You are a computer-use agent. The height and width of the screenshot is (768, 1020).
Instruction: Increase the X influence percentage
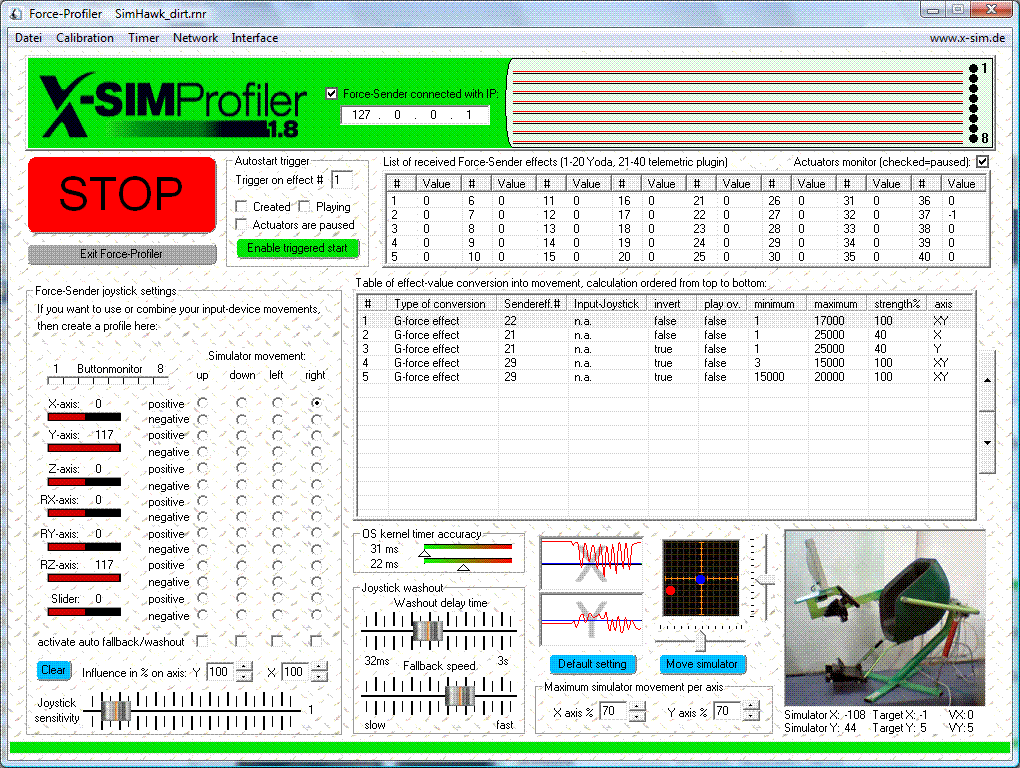tap(319, 667)
